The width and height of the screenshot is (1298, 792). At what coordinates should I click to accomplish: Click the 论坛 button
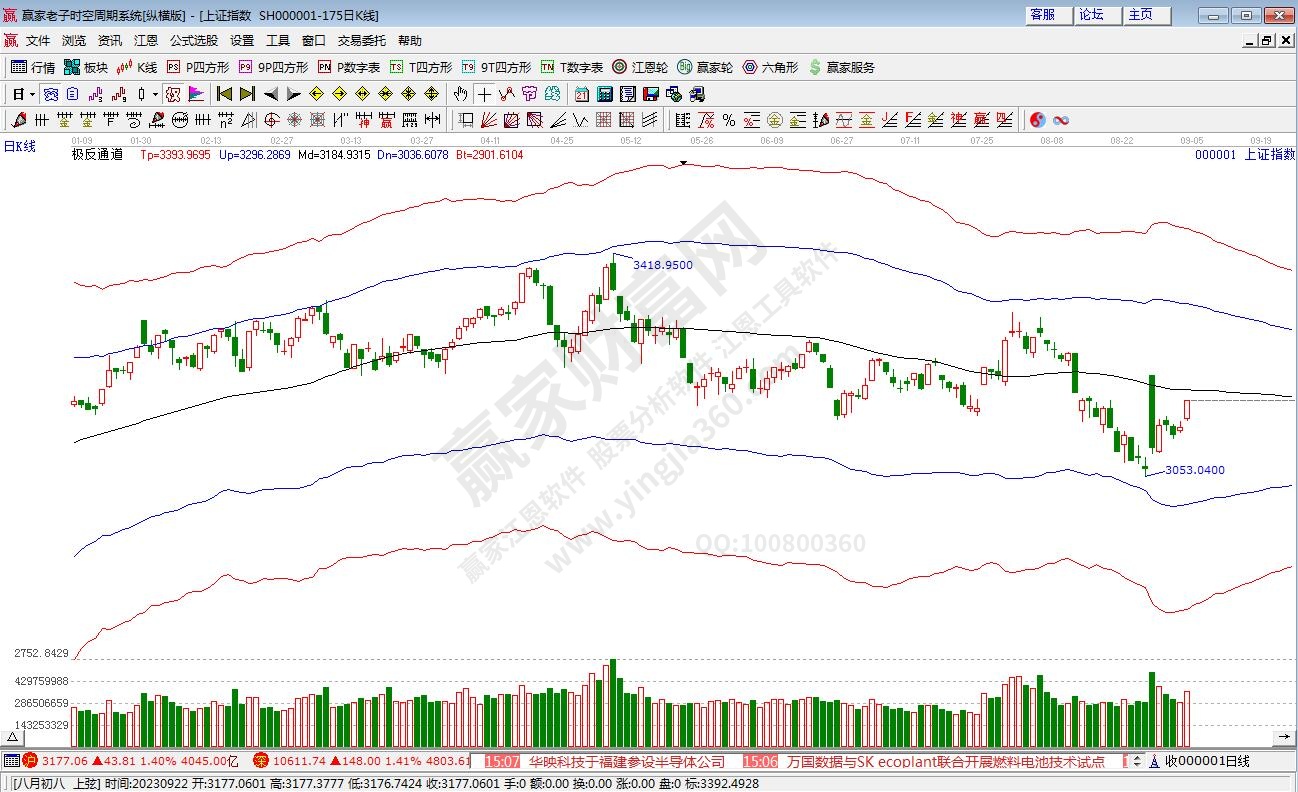click(x=1091, y=14)
